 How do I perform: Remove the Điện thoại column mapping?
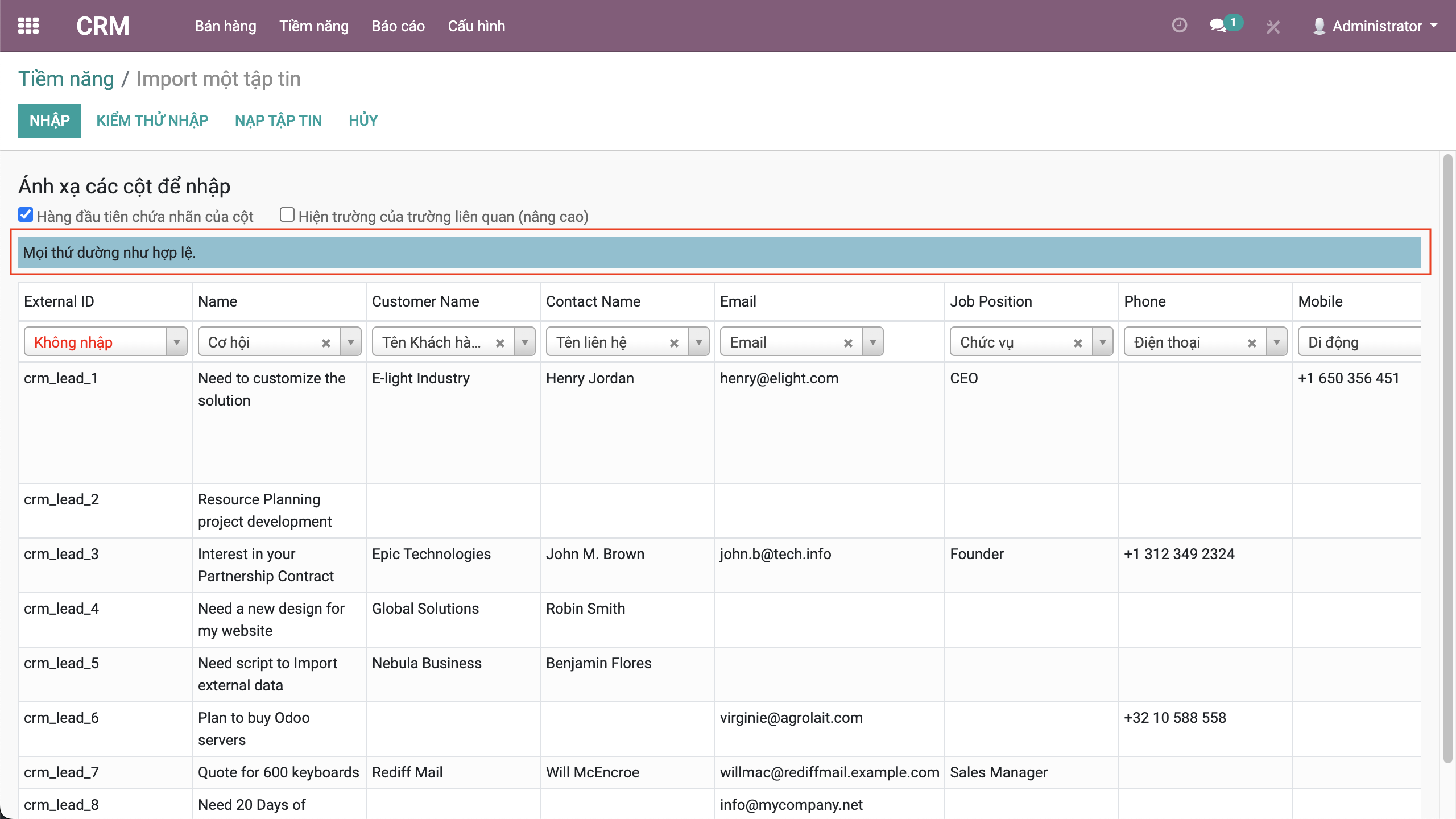(x=1252, y=343)
